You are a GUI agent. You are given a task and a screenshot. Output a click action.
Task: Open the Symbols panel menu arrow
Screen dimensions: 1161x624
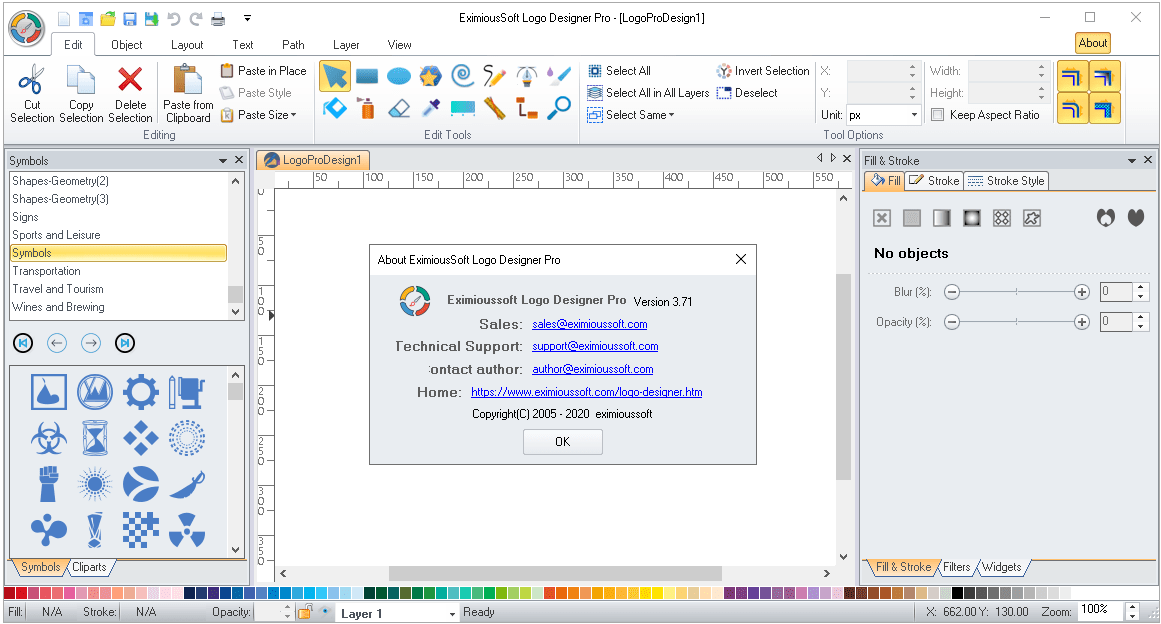pos(223,161)
